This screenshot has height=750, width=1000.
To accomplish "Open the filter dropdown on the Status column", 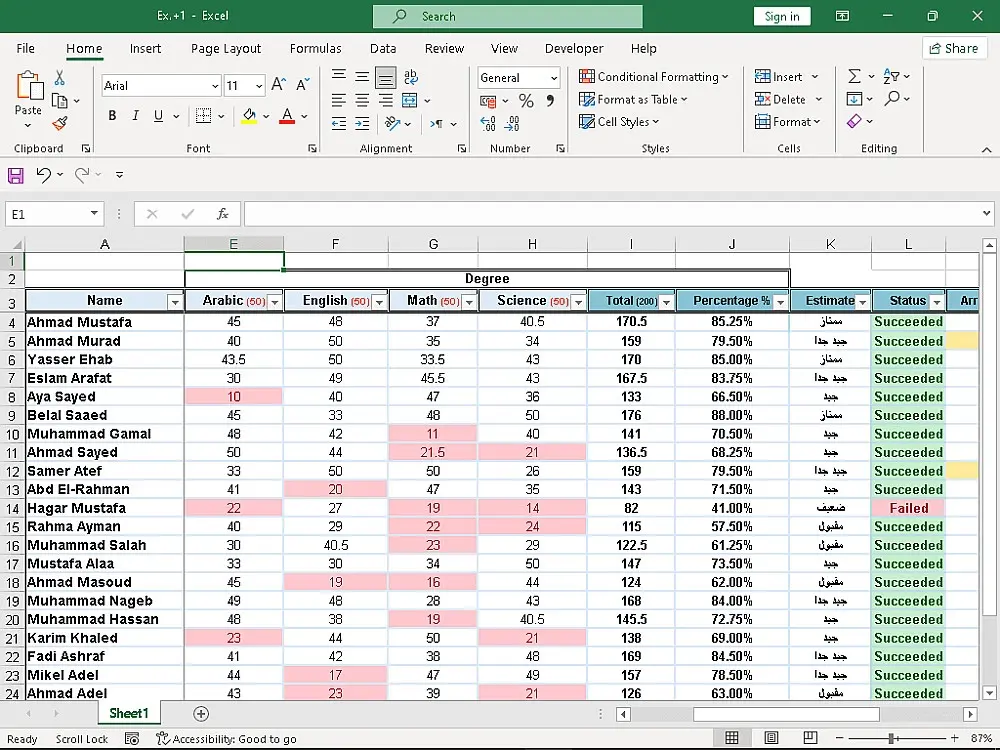I will pos(936,300).
